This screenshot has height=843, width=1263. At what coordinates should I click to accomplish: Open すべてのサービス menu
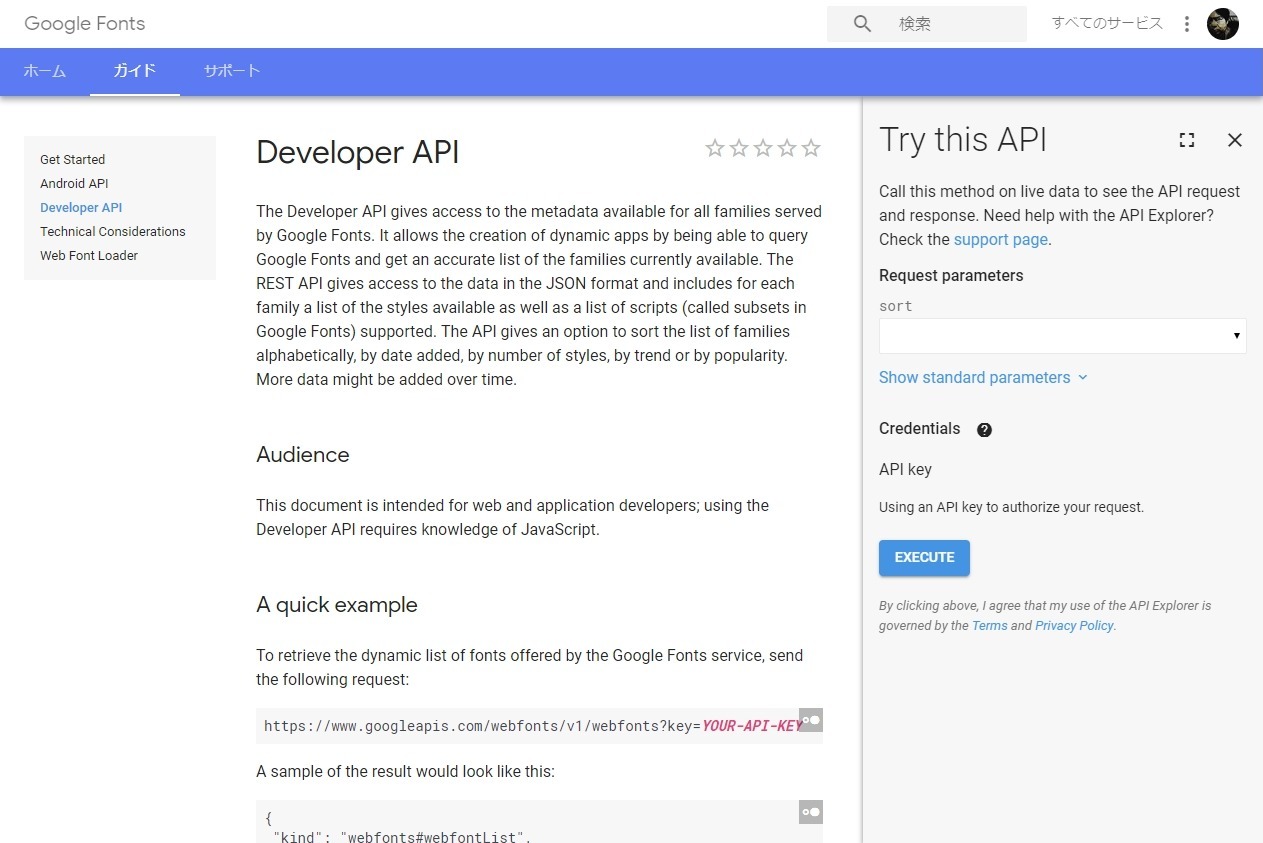click(1107, 23)
